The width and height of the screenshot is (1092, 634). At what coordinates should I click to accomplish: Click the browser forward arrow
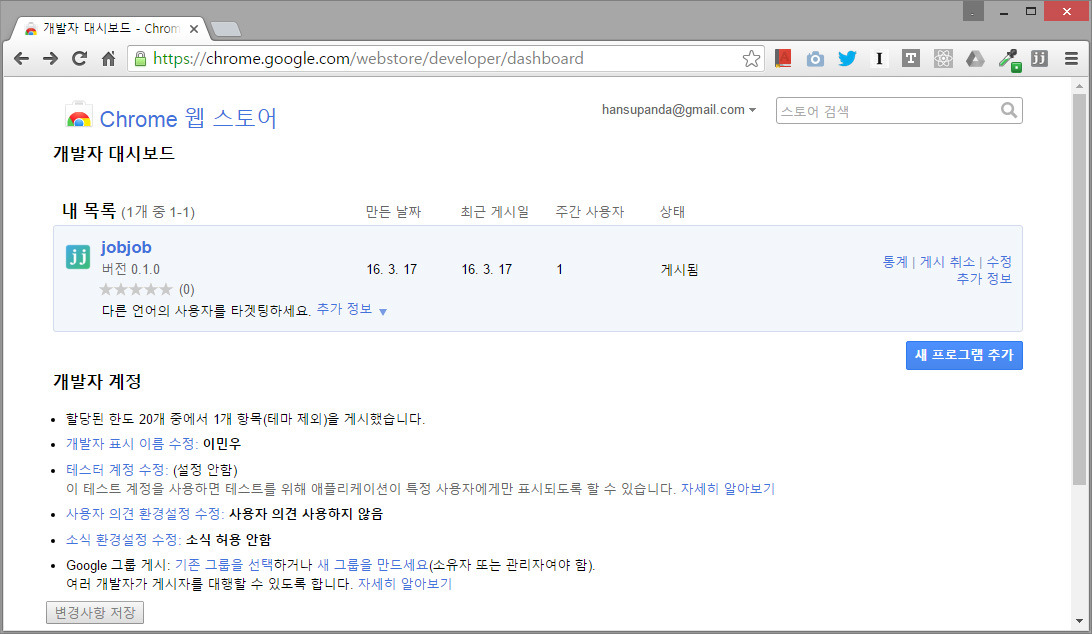pyautogui.click(x=50, y=59)
